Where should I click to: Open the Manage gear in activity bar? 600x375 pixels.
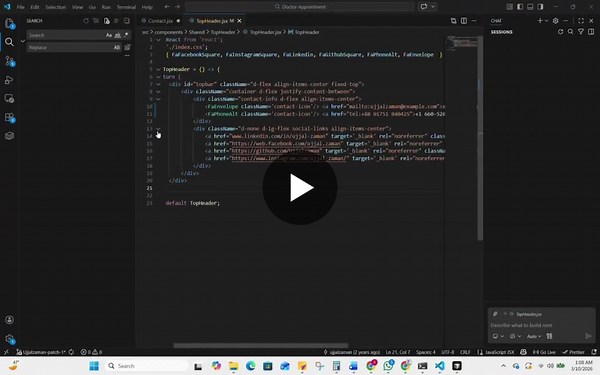point(10,339)
